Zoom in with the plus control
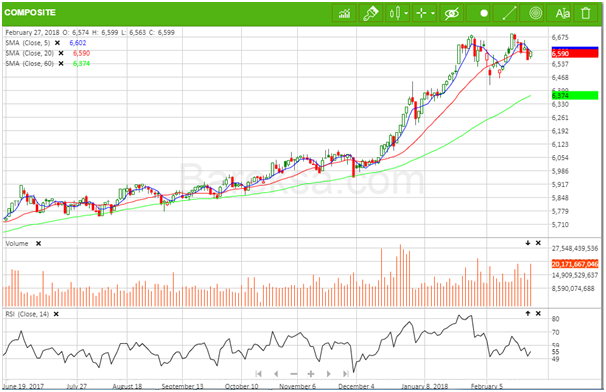606x392 pixels. (311, 374)
